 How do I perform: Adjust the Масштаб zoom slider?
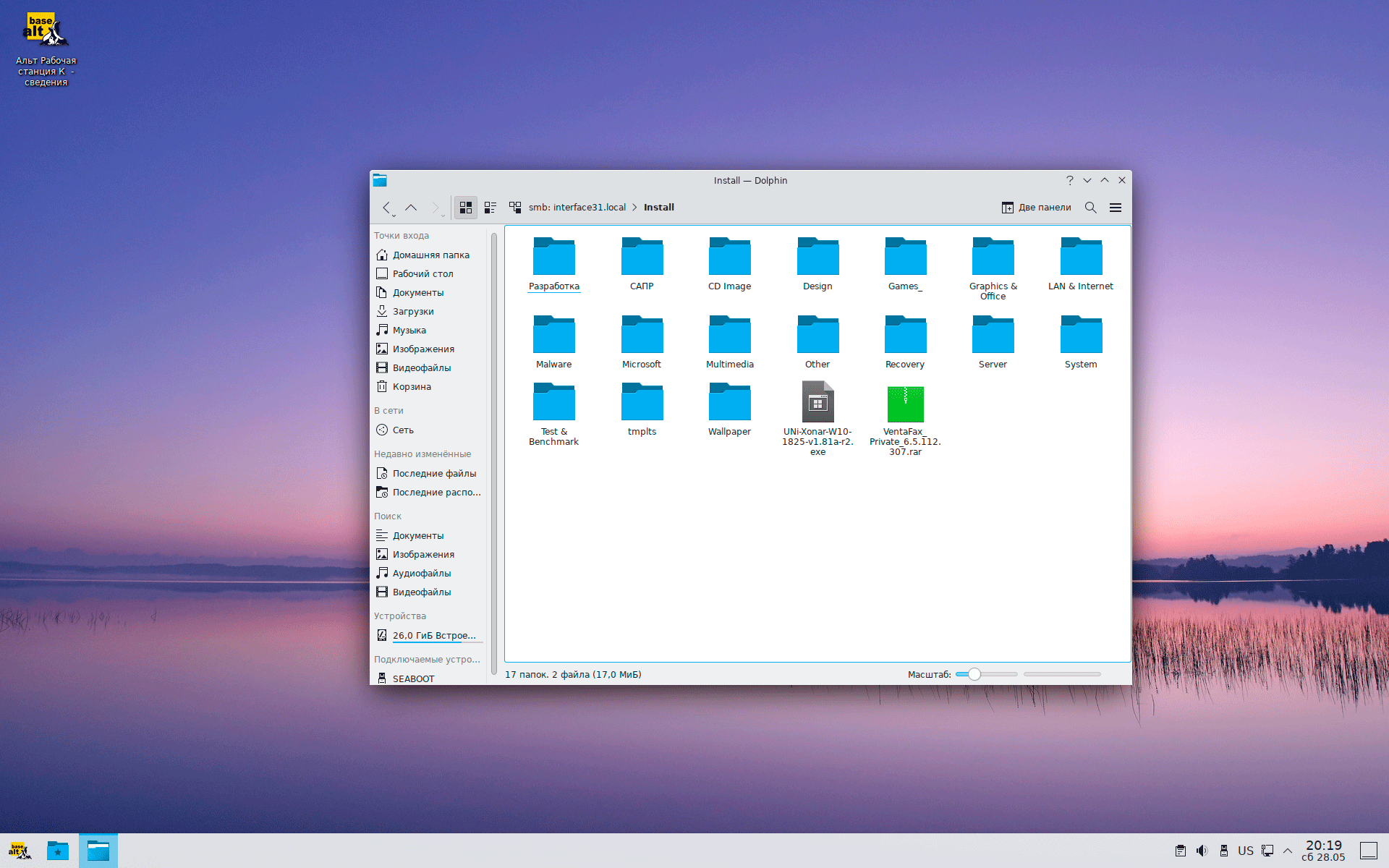[x=974, y=674]
